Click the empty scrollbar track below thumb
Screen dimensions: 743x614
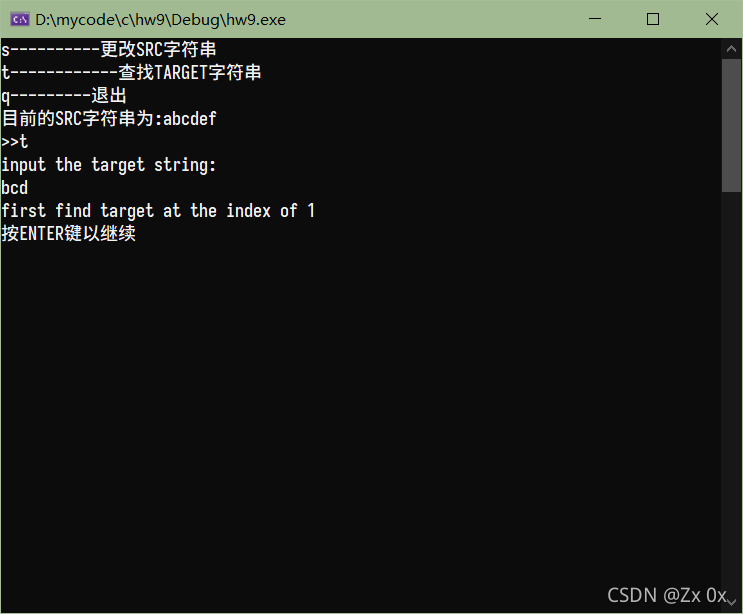[731, 392]
